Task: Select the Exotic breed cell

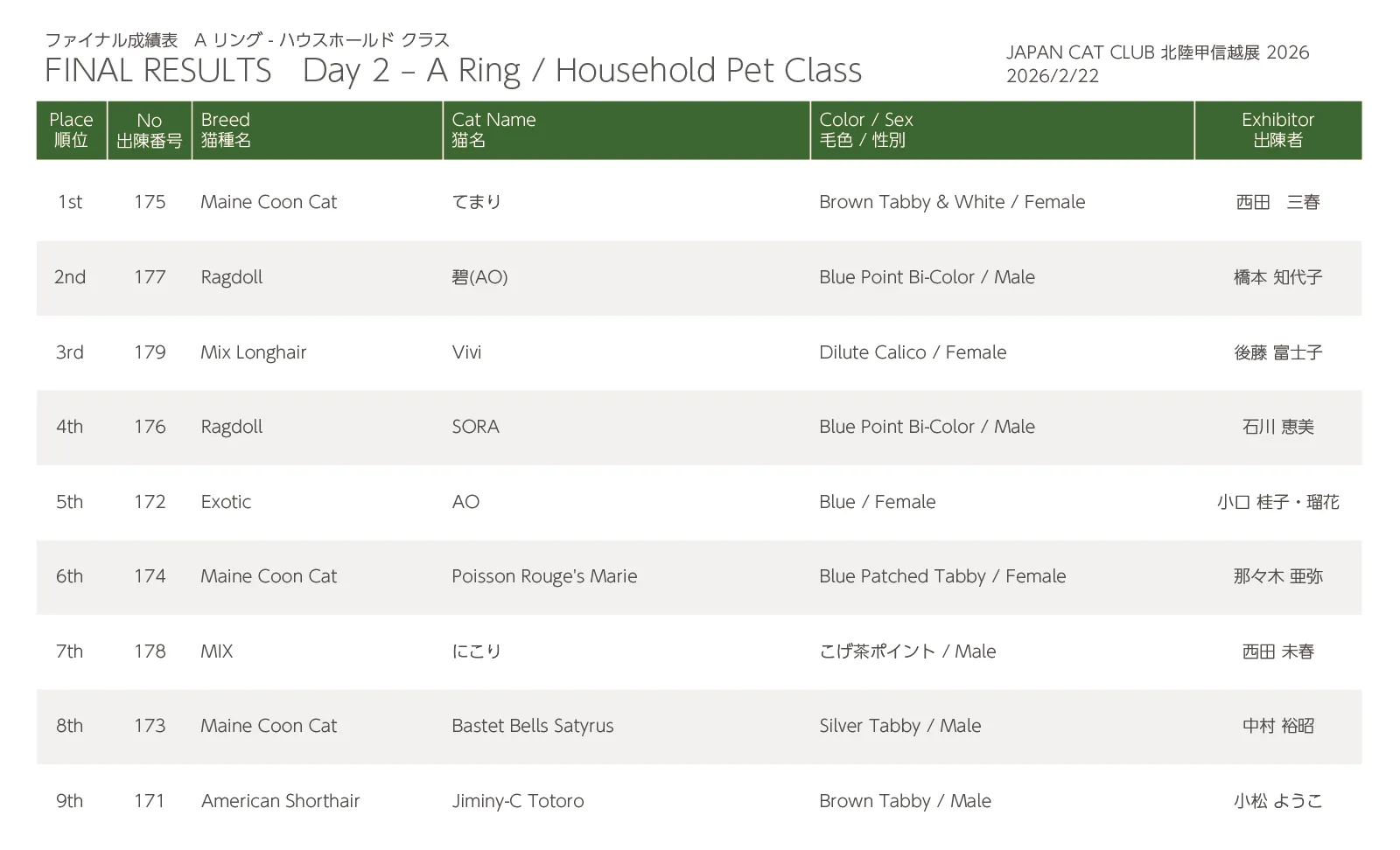Action: click(x=226, y=502)
